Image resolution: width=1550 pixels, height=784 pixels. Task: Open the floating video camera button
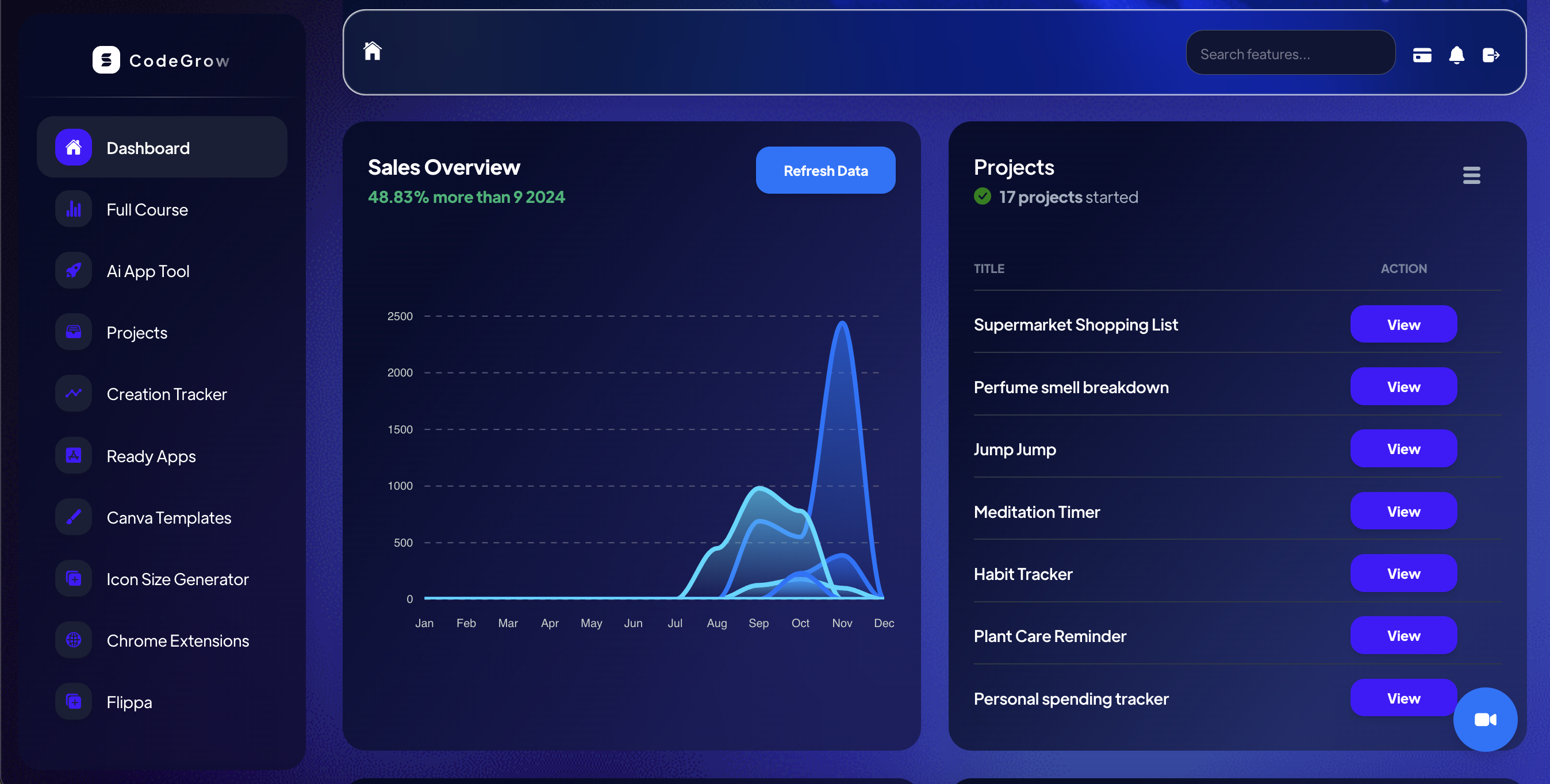1484,719
